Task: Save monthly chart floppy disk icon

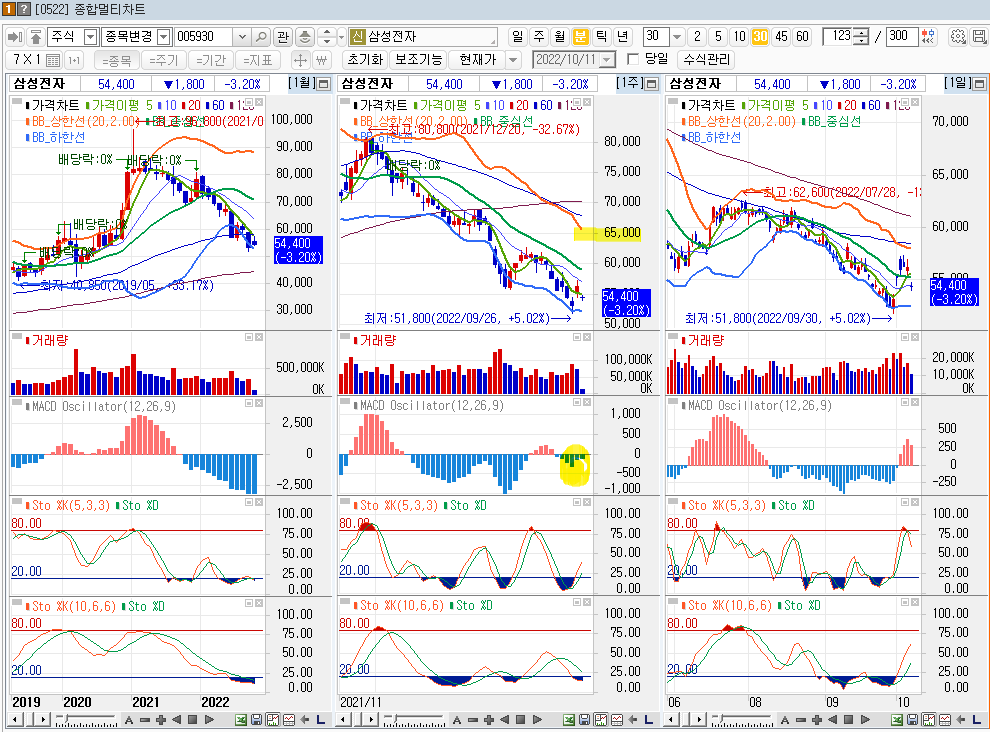Action: click(x=256, y=720)
